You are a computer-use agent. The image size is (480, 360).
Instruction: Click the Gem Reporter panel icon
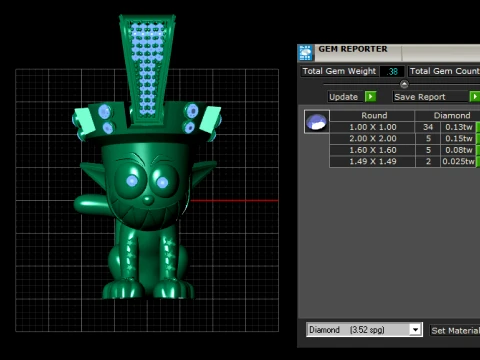(x=305, y=53)
